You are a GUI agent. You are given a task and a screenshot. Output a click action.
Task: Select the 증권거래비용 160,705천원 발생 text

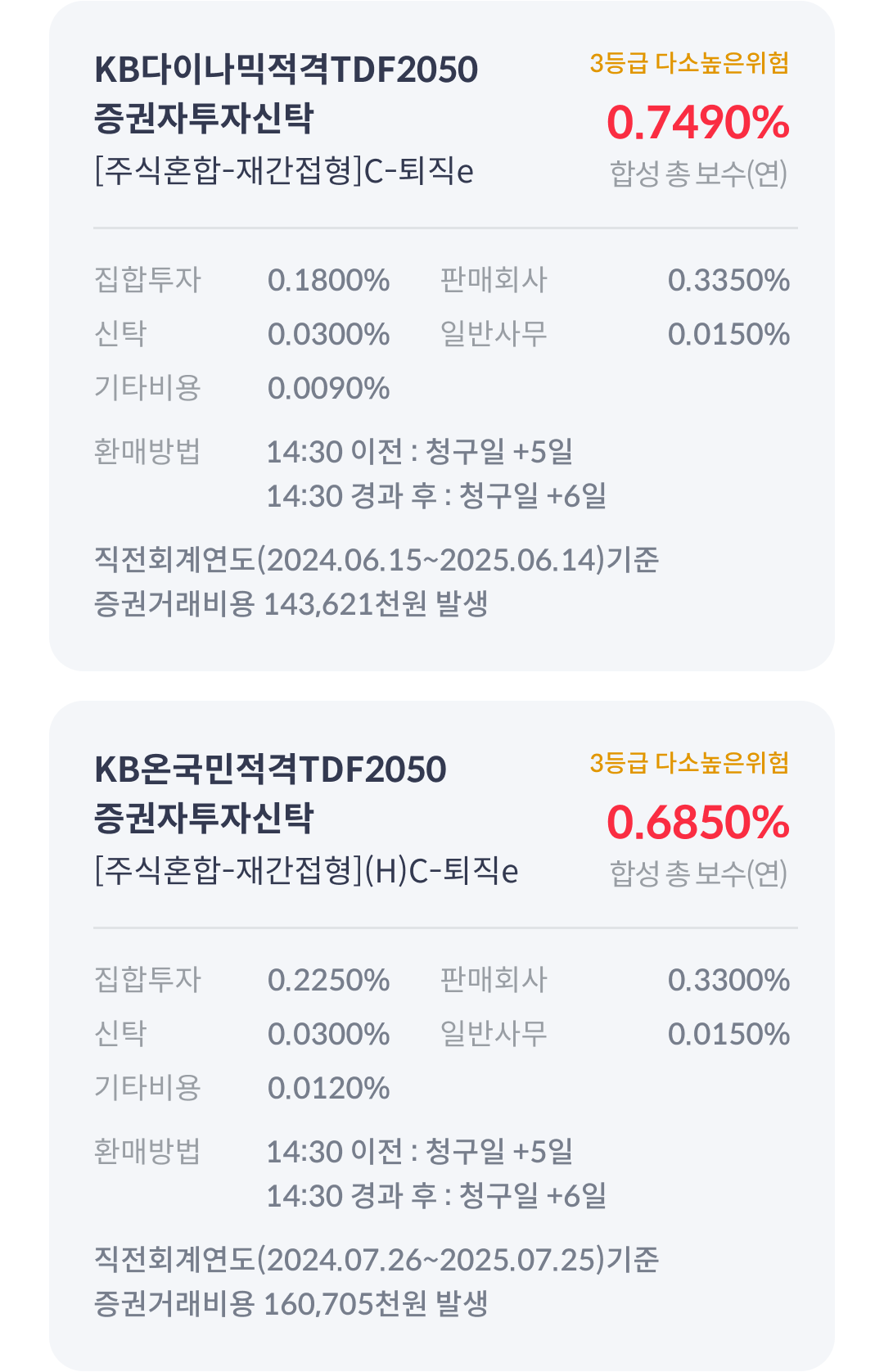click(x=291, y=1303)
